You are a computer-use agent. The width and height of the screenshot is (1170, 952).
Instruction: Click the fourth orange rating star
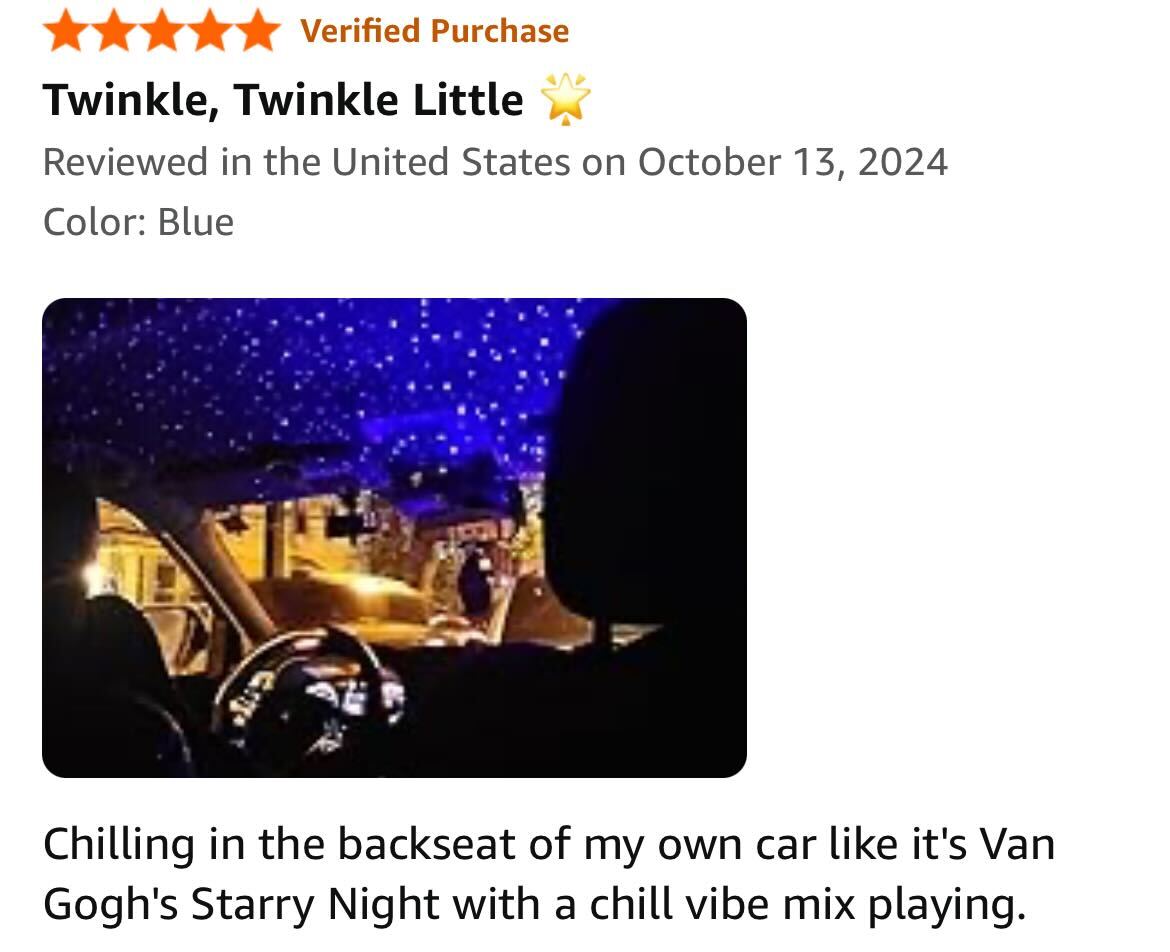pyautogui.click(x=207, y=31)
